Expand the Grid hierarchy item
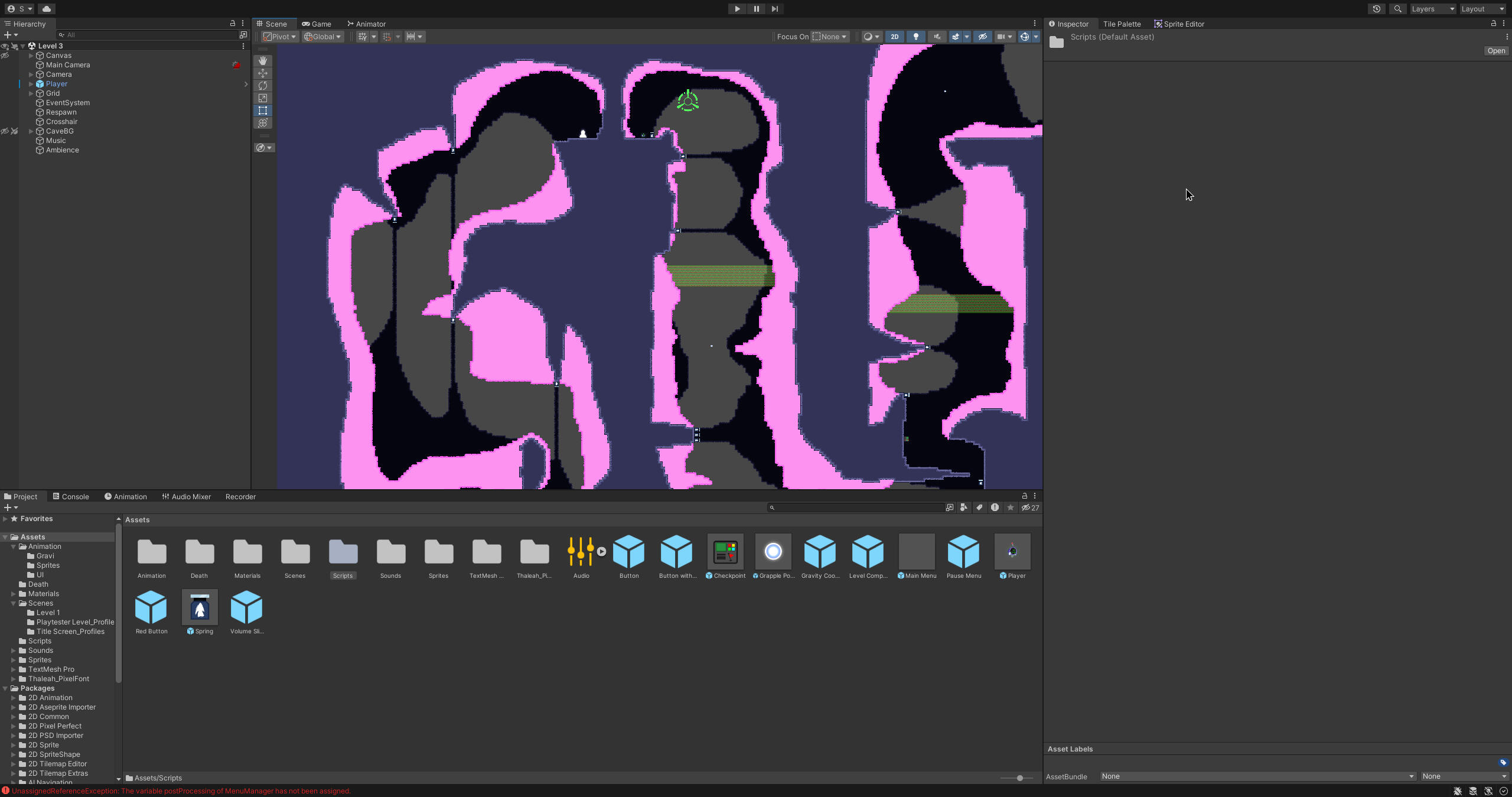 (31, 93)
